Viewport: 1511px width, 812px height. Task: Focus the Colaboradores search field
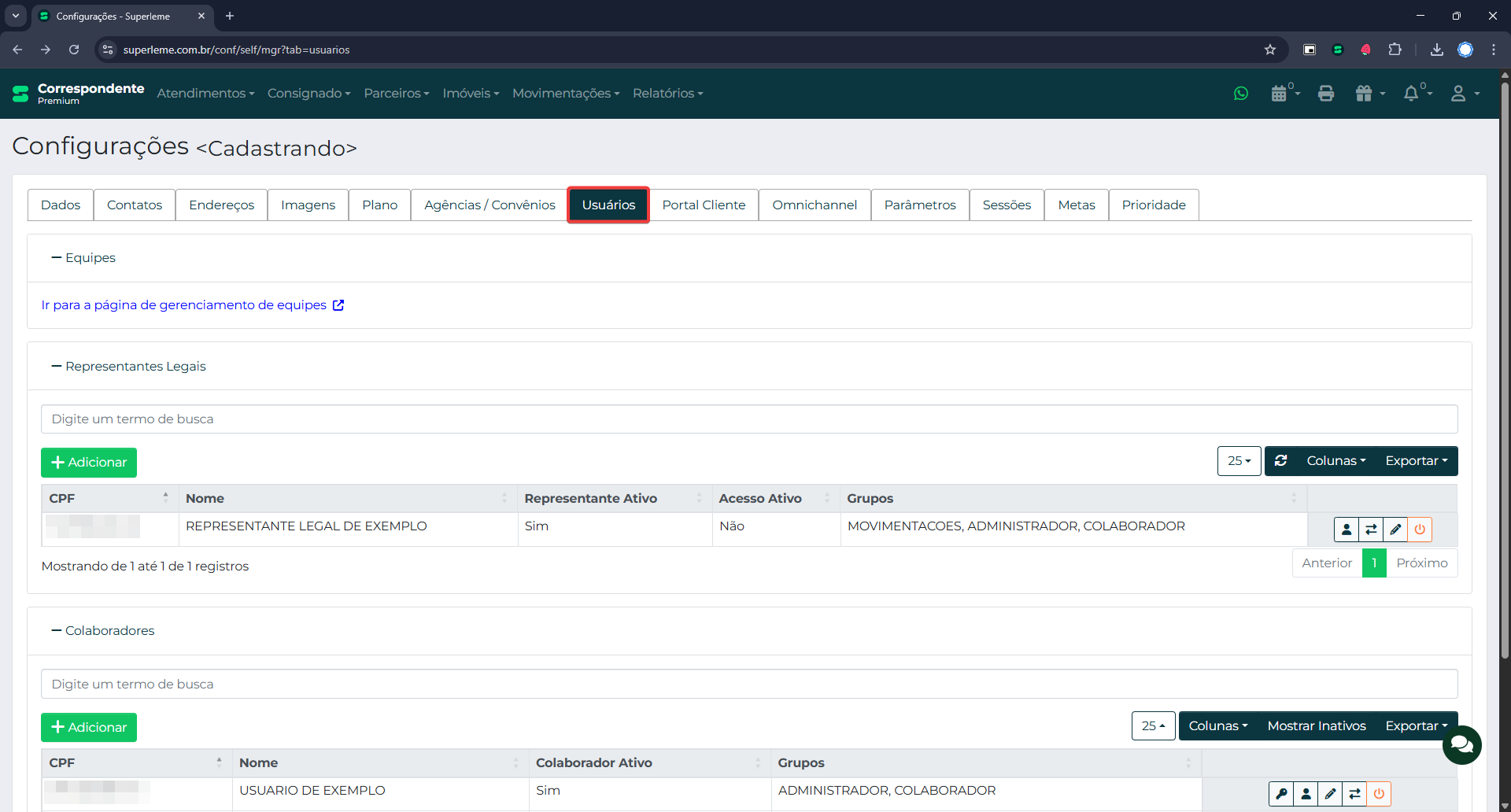[748, 685]
